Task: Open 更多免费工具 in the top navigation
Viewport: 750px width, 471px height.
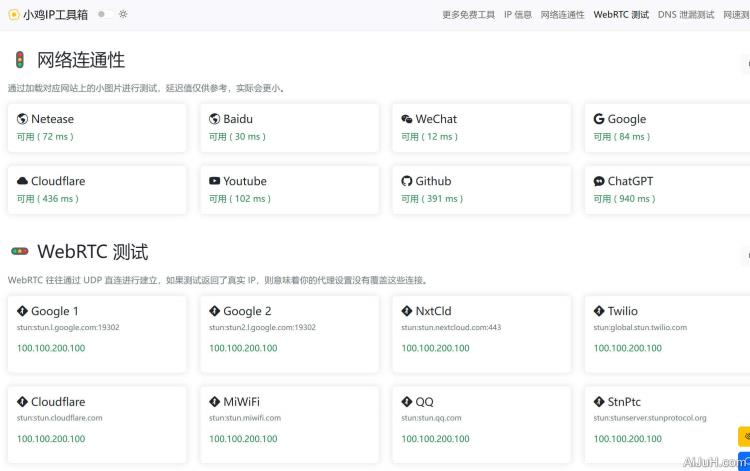Action: coord(468,15)
